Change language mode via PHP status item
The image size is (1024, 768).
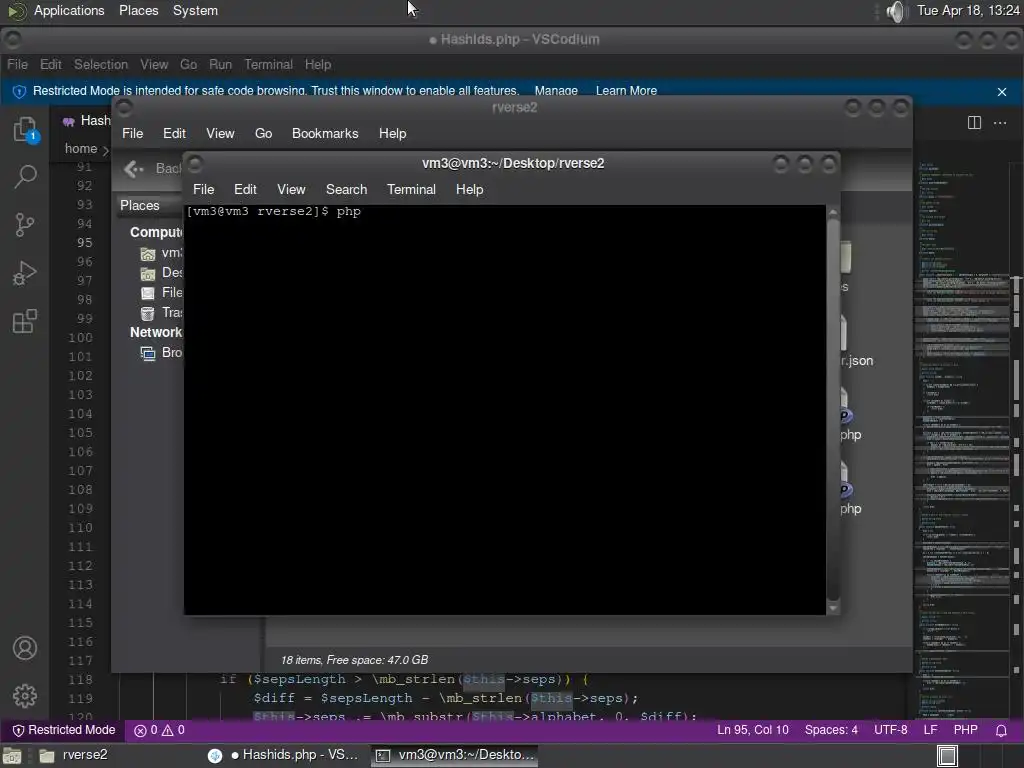965,730
